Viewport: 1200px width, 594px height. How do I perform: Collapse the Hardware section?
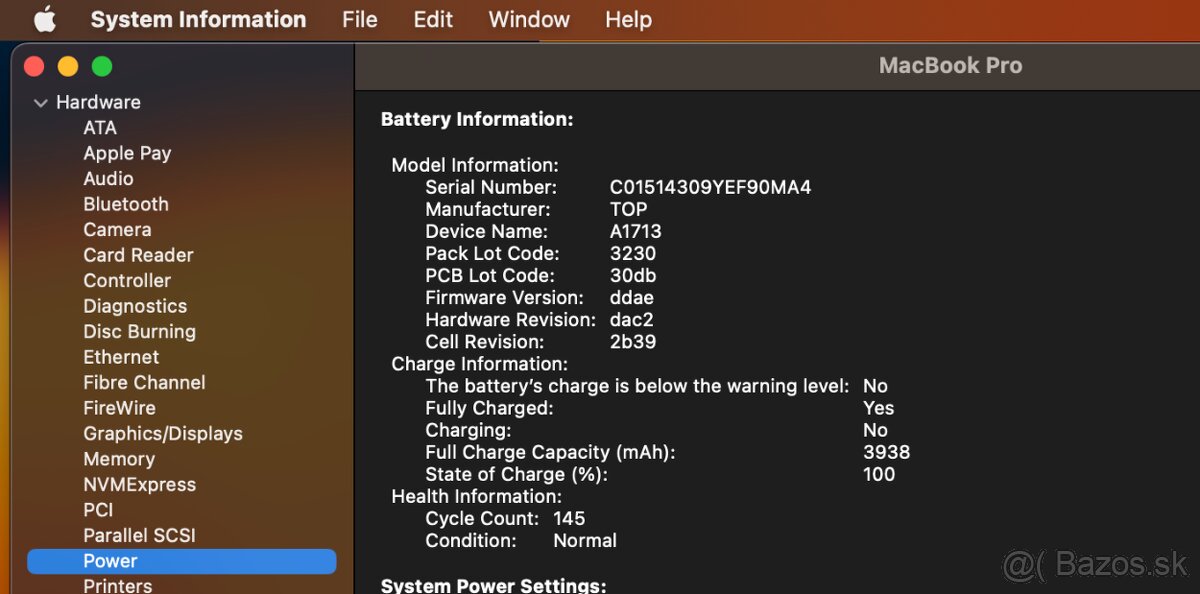tap(40, 102)
